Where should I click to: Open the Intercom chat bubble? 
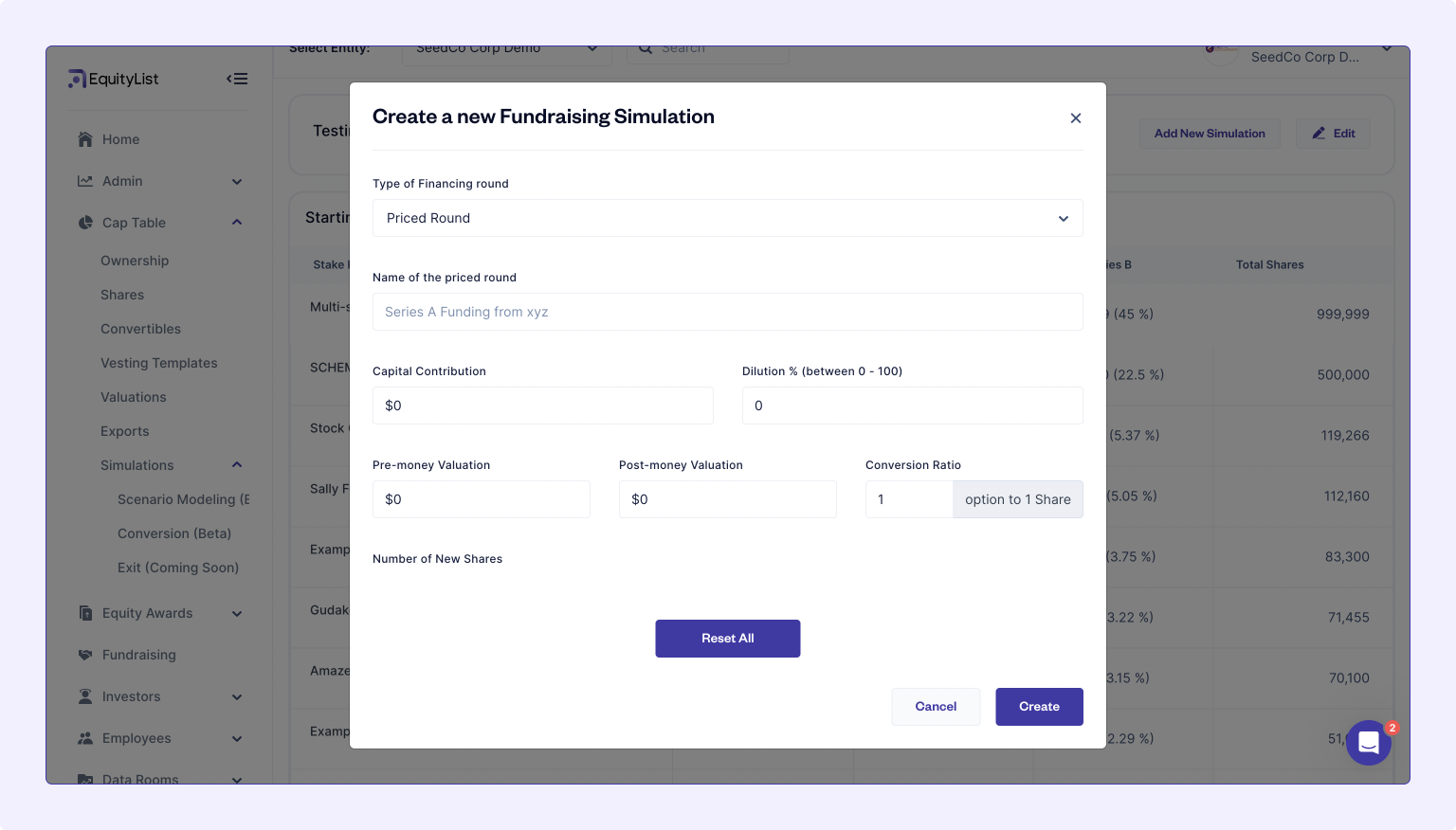pyautogui.click(x=1368, y=743)
